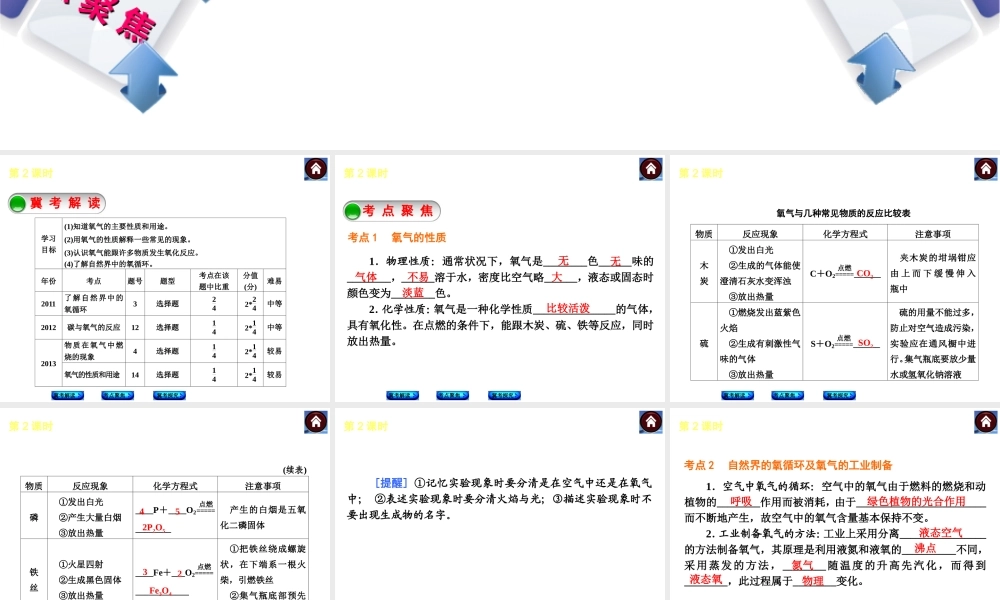Click the 碳与氧气的反应 cell
Image resolution: width=1000 pixels, height=600 pixels.
coord(93,327)
